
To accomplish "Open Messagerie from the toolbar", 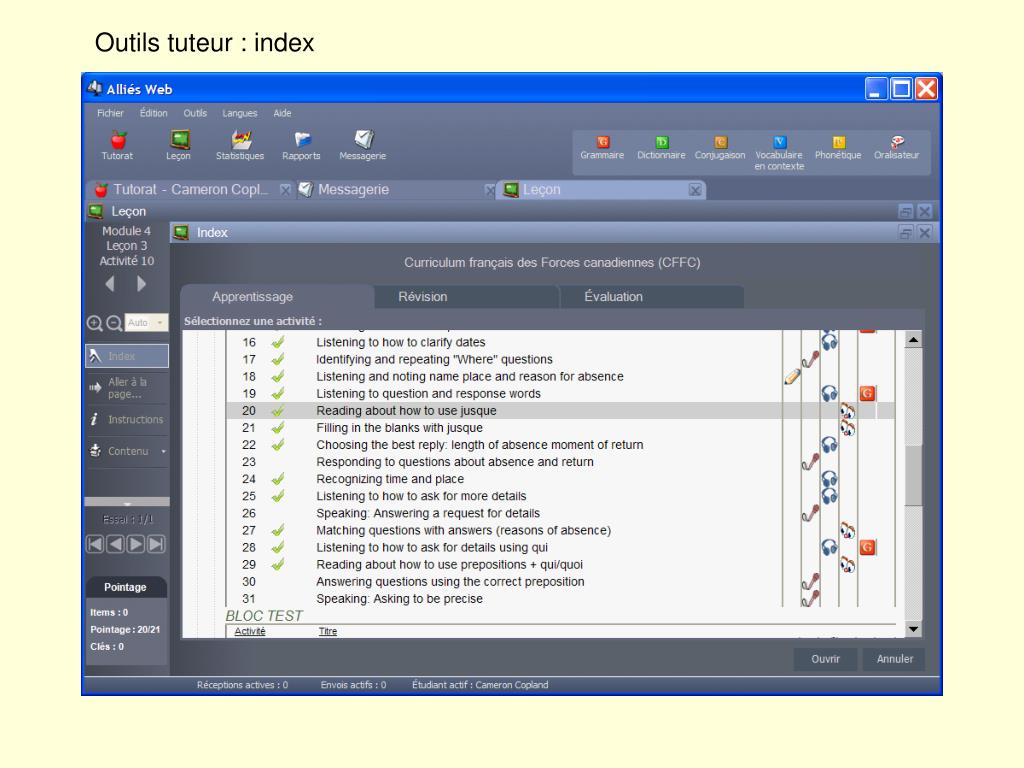I will pyautogui.click(x=362, y=146).
